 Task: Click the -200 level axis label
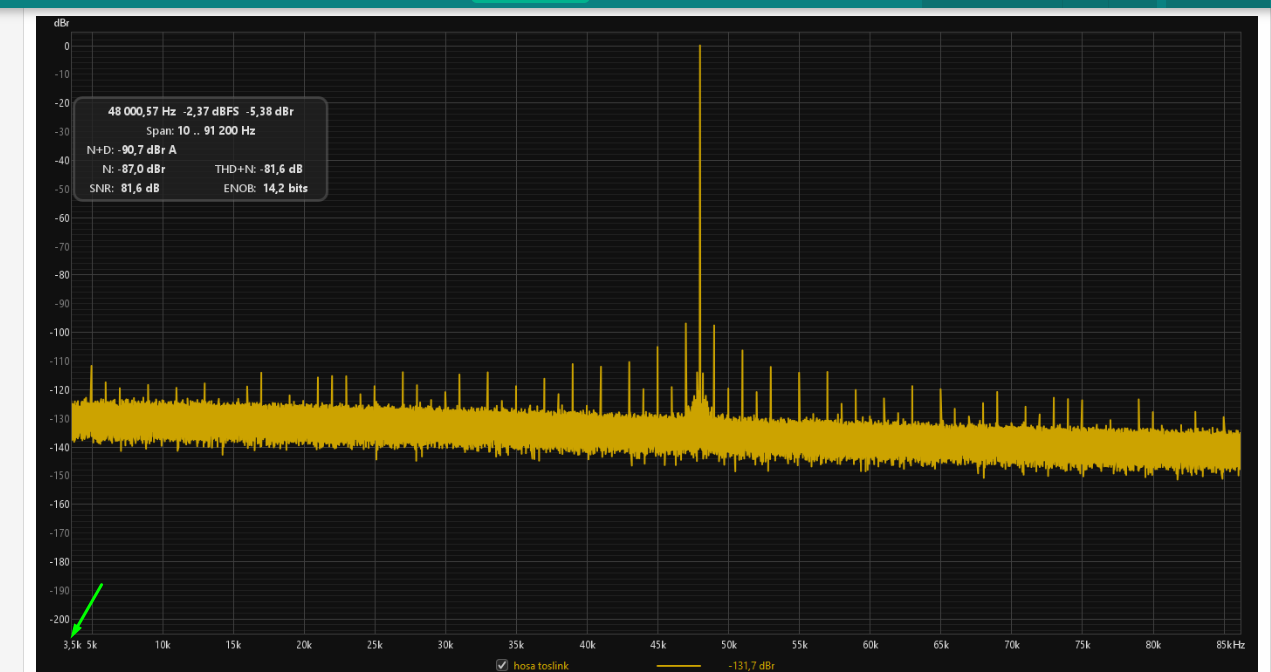59,619
